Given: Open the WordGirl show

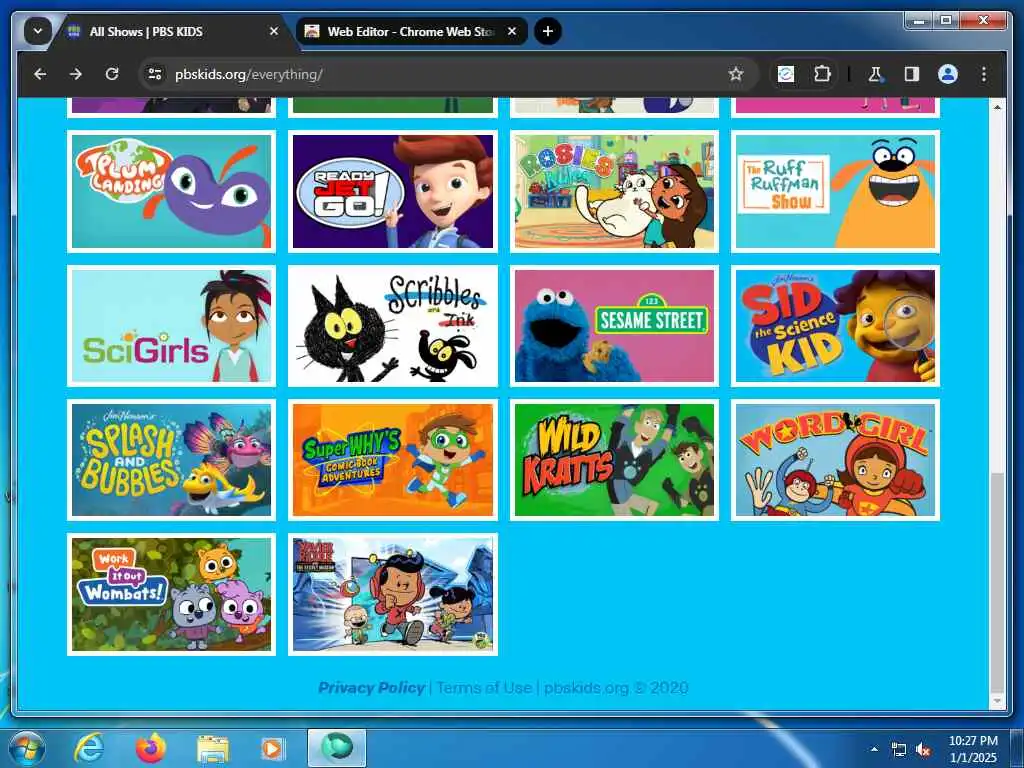Looking at the screenshot, I should [835, 460].
